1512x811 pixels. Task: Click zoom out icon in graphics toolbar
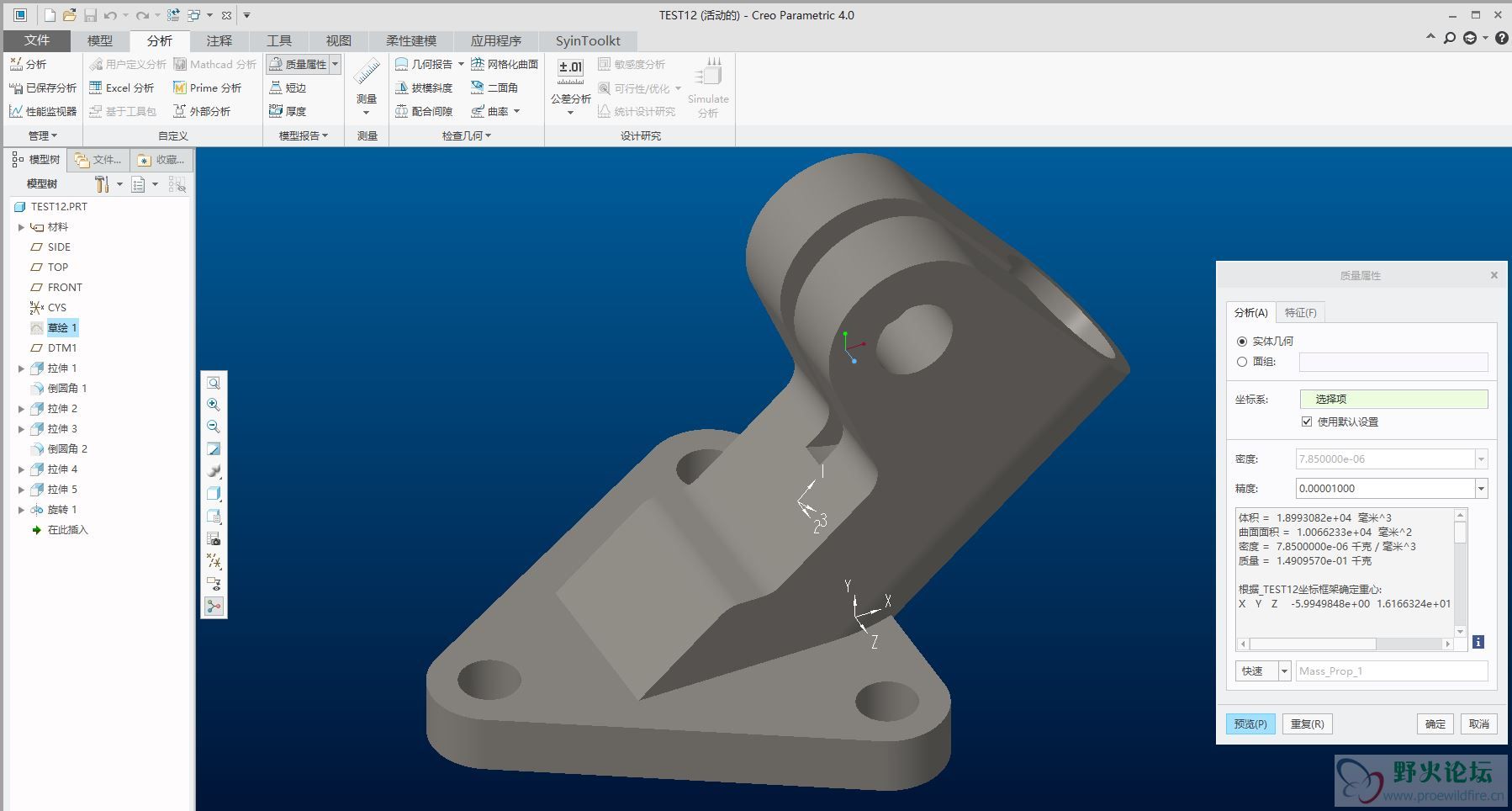[x=214, y=427]
